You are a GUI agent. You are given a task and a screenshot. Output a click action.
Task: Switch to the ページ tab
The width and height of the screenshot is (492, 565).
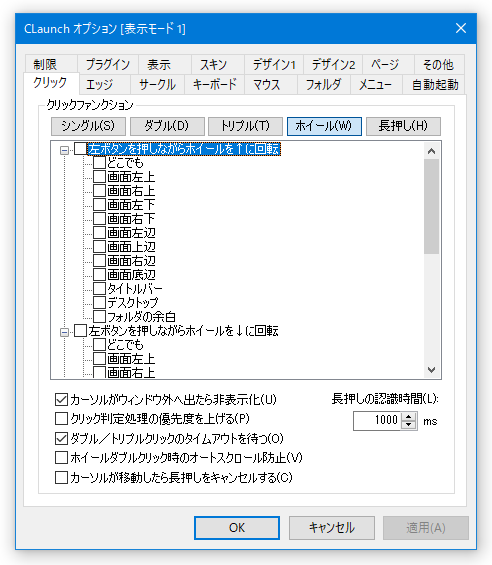click(389, 65)
